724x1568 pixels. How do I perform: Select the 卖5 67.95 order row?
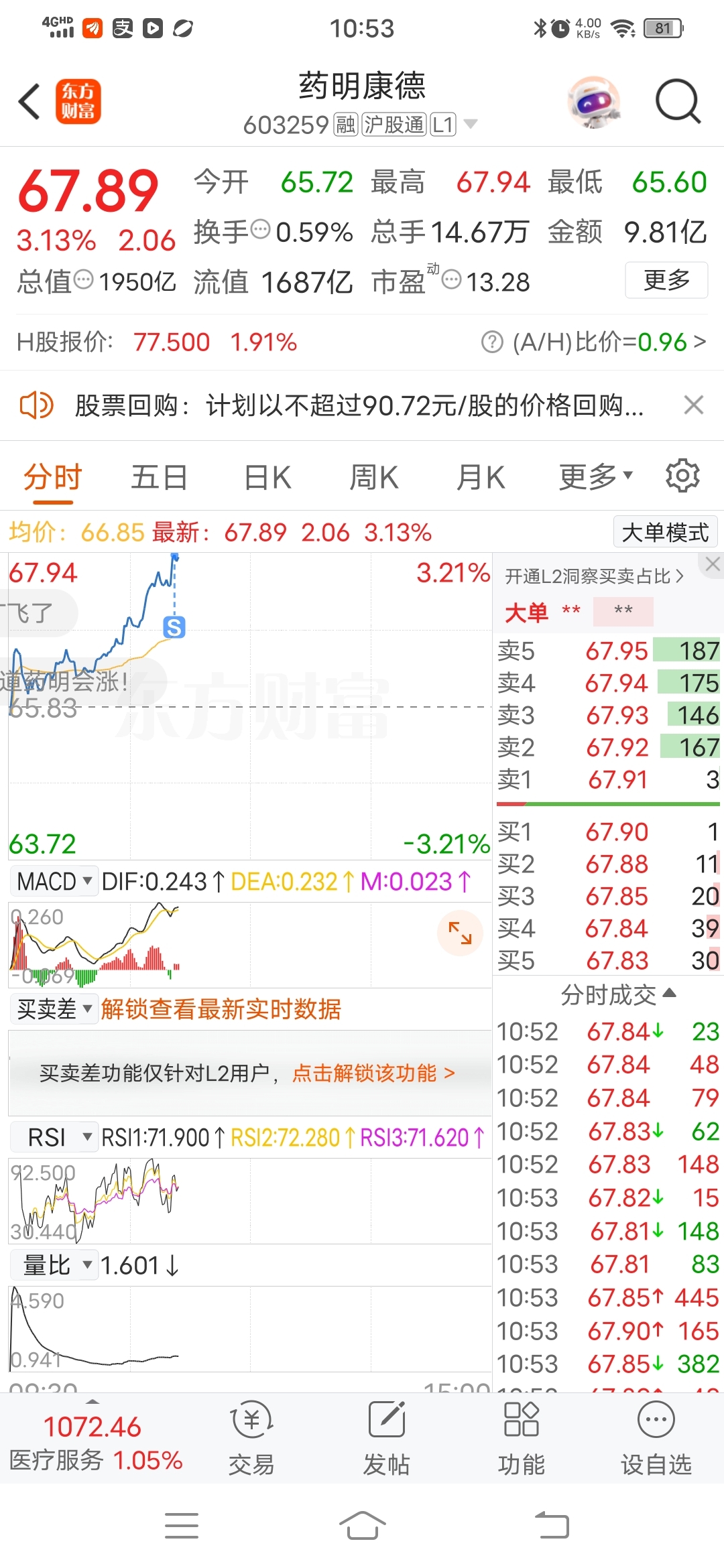click(x=608, y=651)
